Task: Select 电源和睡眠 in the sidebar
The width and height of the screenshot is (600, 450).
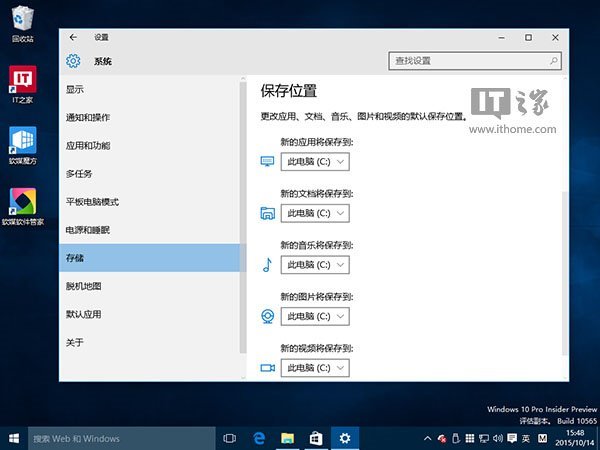Action: [88, 230]
